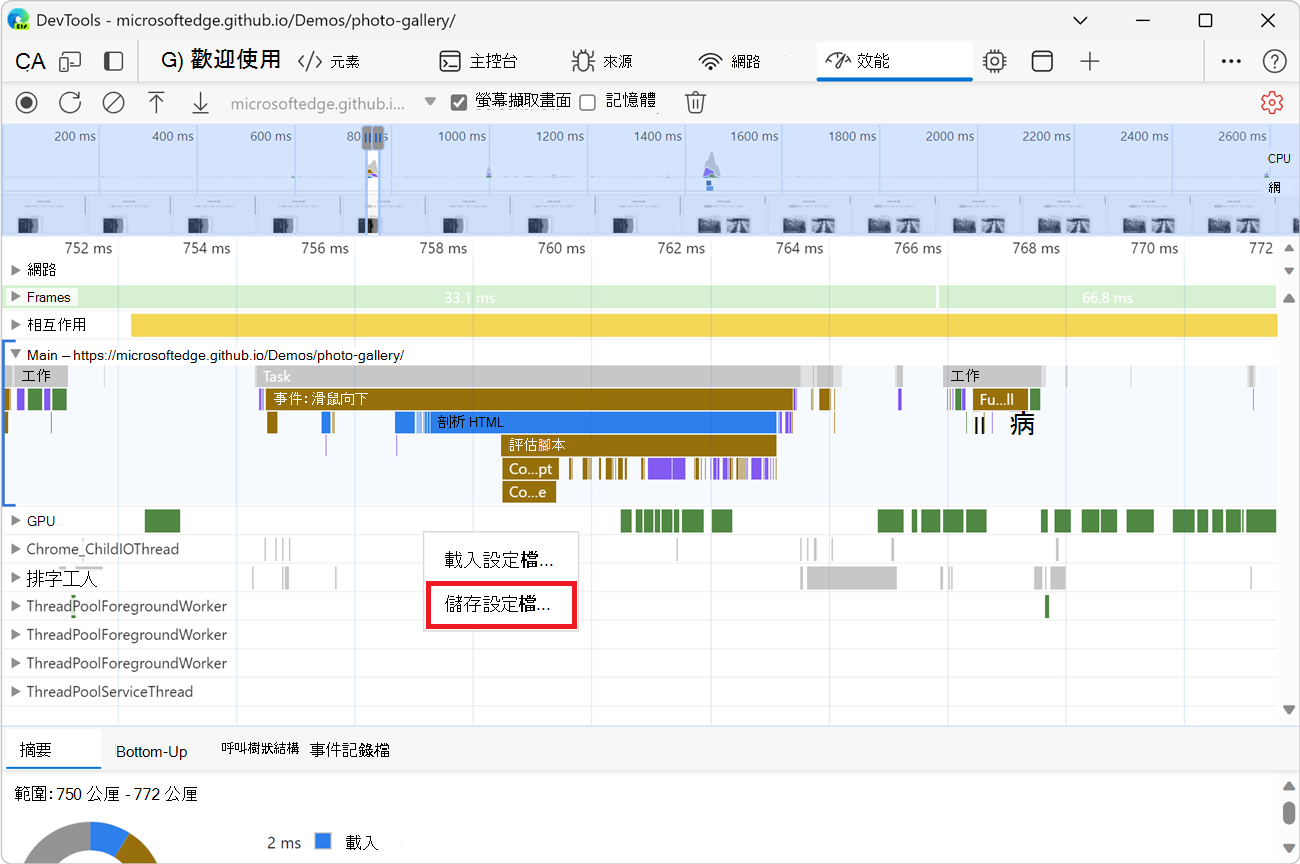Toggle device emulation icon
Screen dimensions: 1300x864
(69, 62)
